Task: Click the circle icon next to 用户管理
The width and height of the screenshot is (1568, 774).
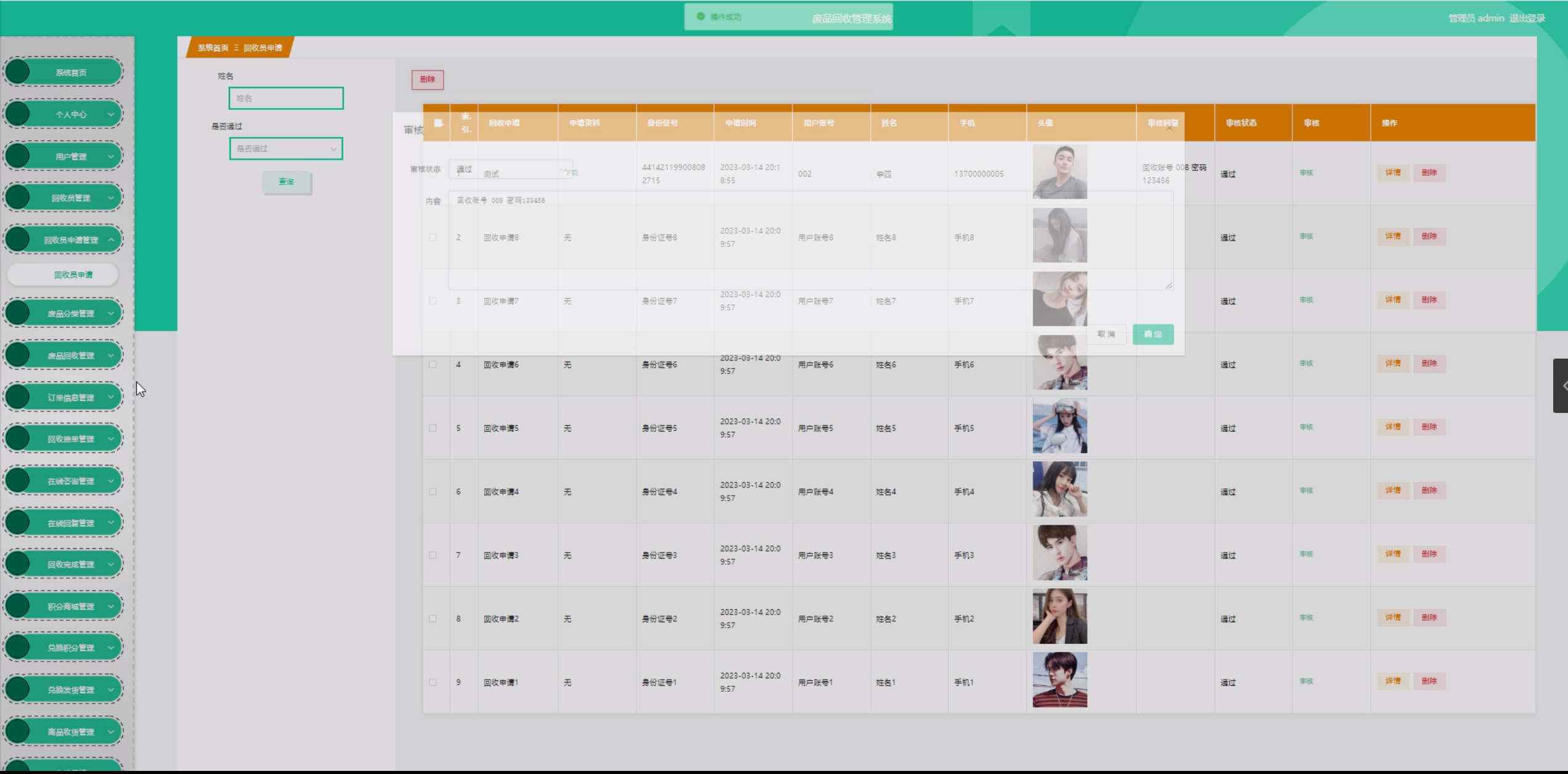Action: click(x=18, y=156)
